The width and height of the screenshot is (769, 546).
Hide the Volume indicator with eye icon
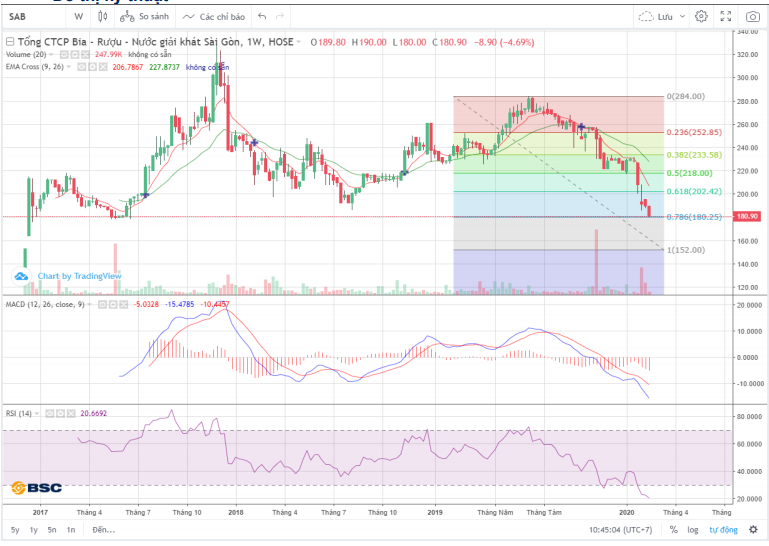click(64, 54)
